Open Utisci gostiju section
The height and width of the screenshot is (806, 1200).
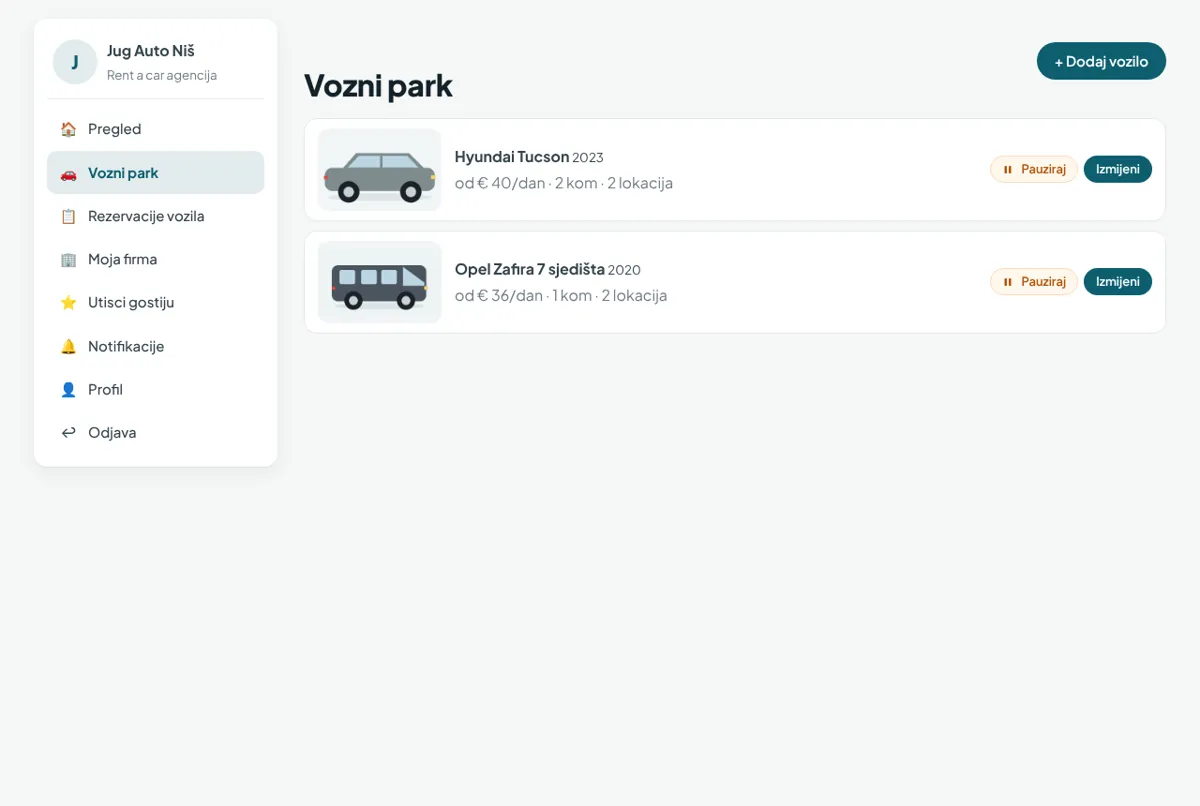155,302
